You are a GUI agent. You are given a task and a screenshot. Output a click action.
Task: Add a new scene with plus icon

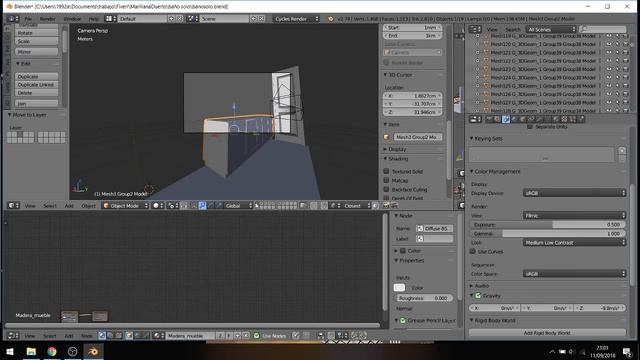(253, 19)
